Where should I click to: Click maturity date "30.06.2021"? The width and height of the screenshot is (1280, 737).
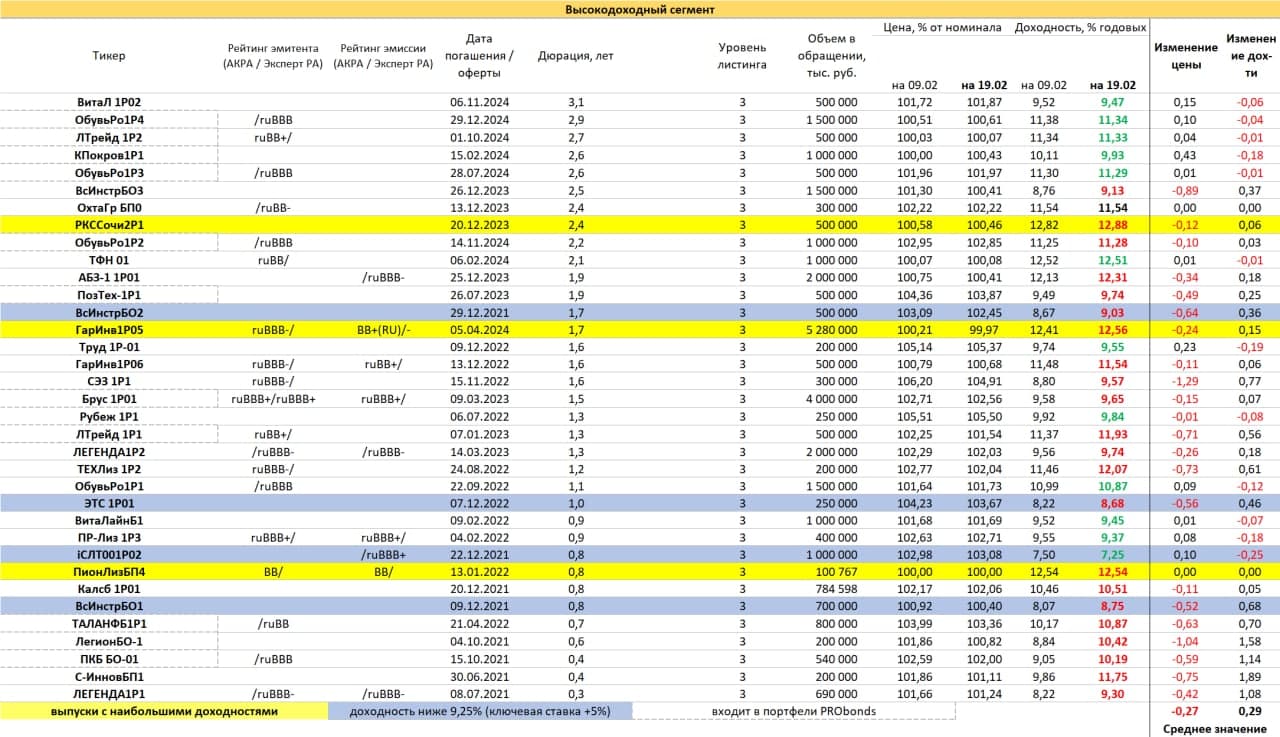(x=481, y=677)
